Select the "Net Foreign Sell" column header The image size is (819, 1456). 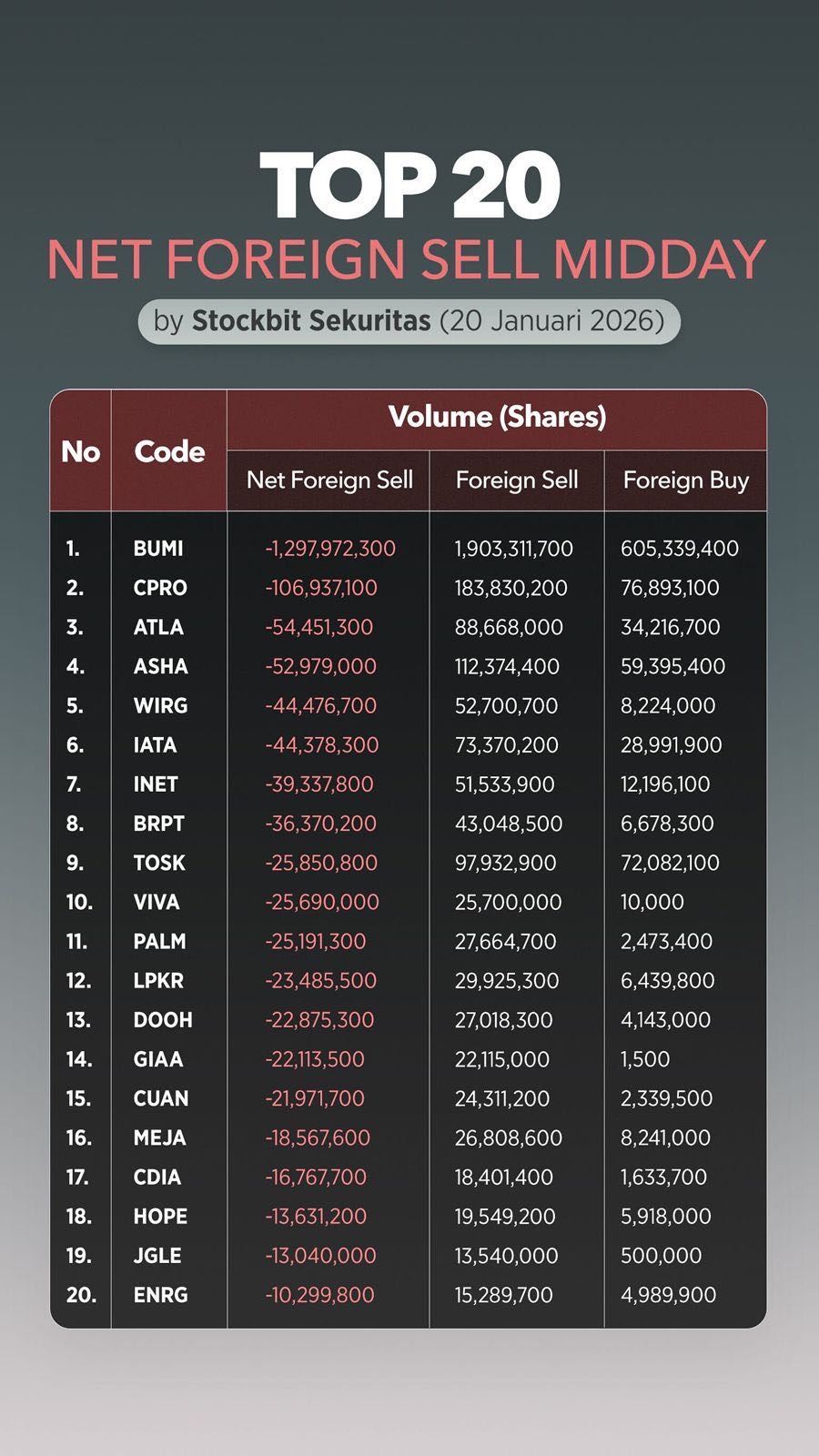tap(329, 480)
